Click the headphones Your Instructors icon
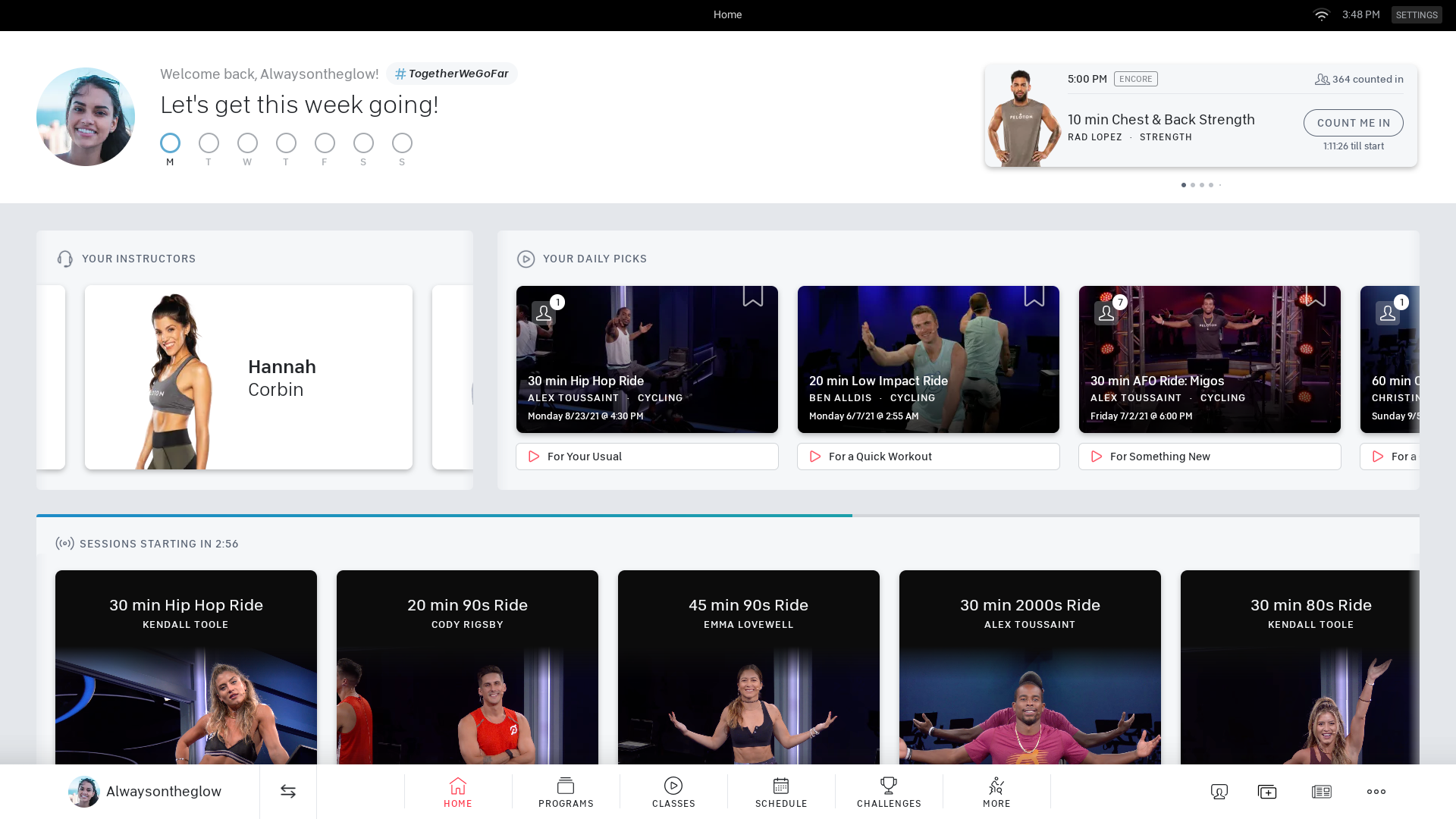This screenshot has height=819, width=1456. tap(65, 258)
